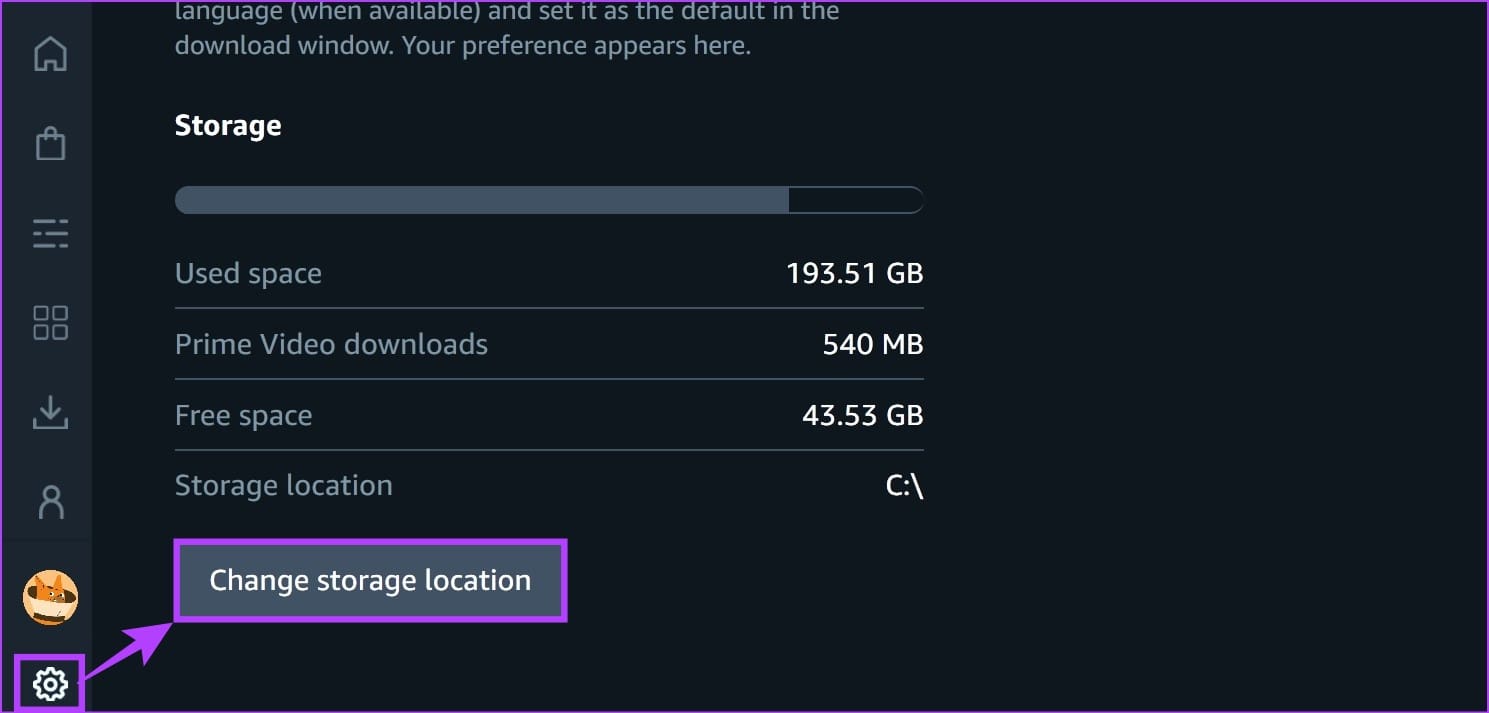Screen dimensions: 1489x713
Task: Select the Used space row
Action: click(x=248, y=272)
